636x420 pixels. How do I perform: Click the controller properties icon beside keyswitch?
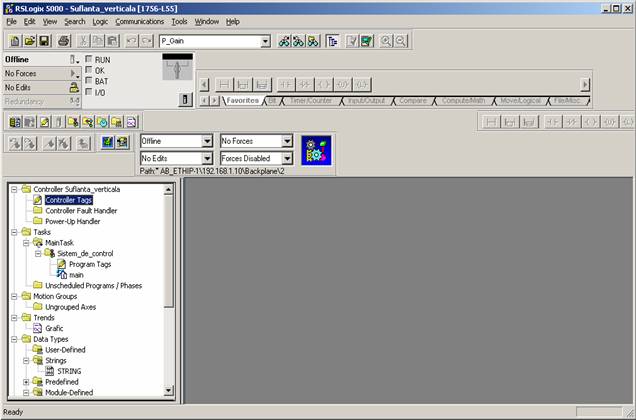point(185,99)
